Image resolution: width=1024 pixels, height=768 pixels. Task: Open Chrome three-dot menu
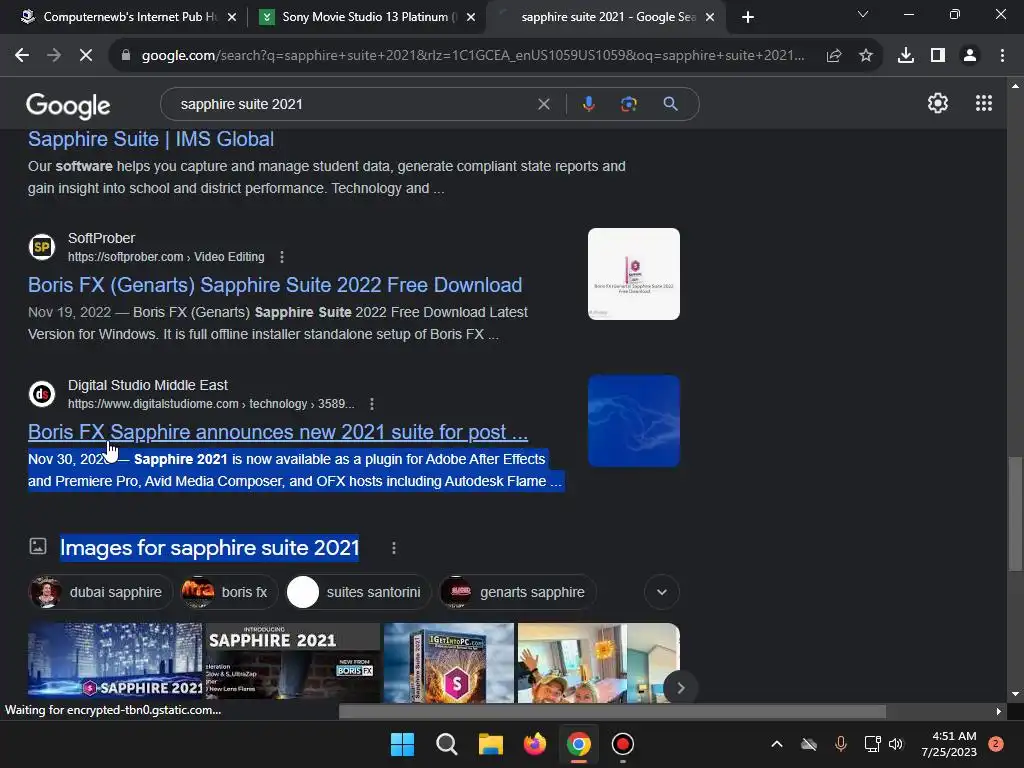pos(1002,56)
